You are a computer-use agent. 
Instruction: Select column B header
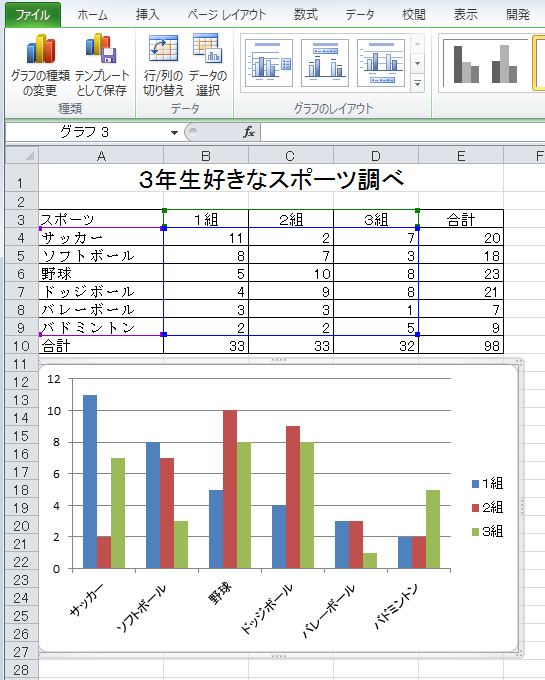206,156
